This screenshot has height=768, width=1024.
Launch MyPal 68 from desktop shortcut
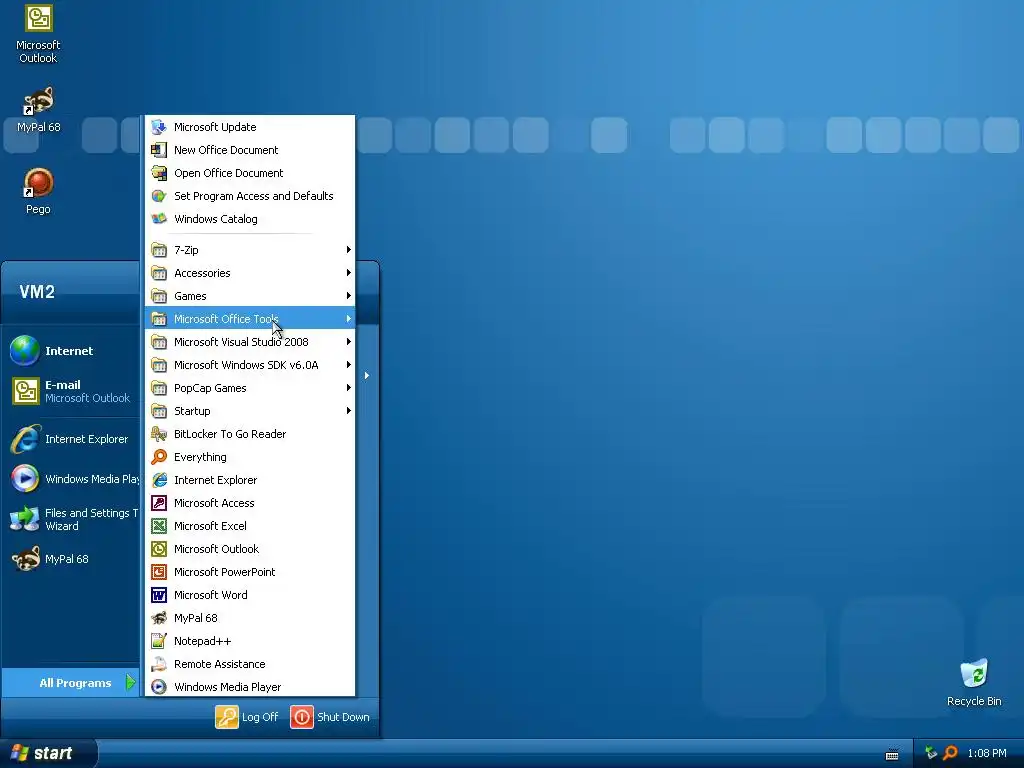coord(38,109)
